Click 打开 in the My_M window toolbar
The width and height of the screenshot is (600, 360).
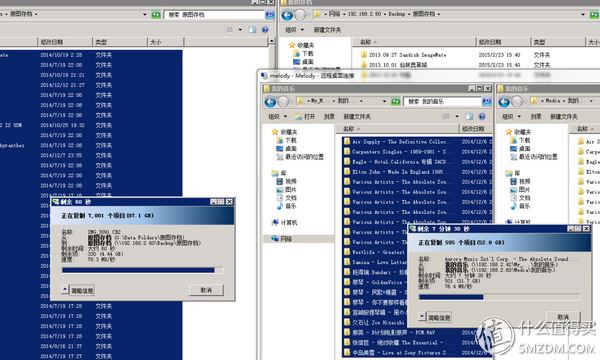305,116
